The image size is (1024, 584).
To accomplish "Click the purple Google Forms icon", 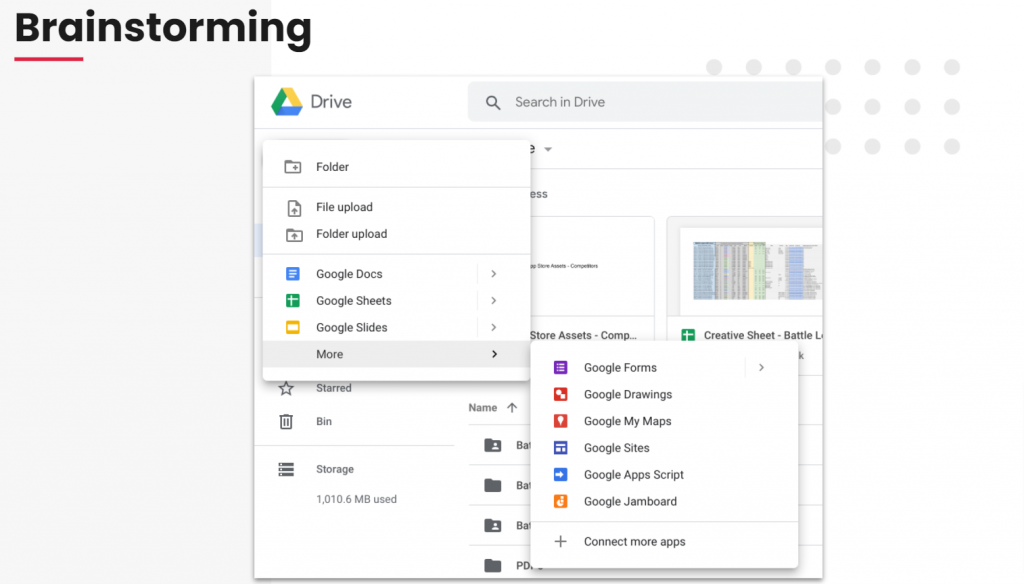I will point(560,368).
